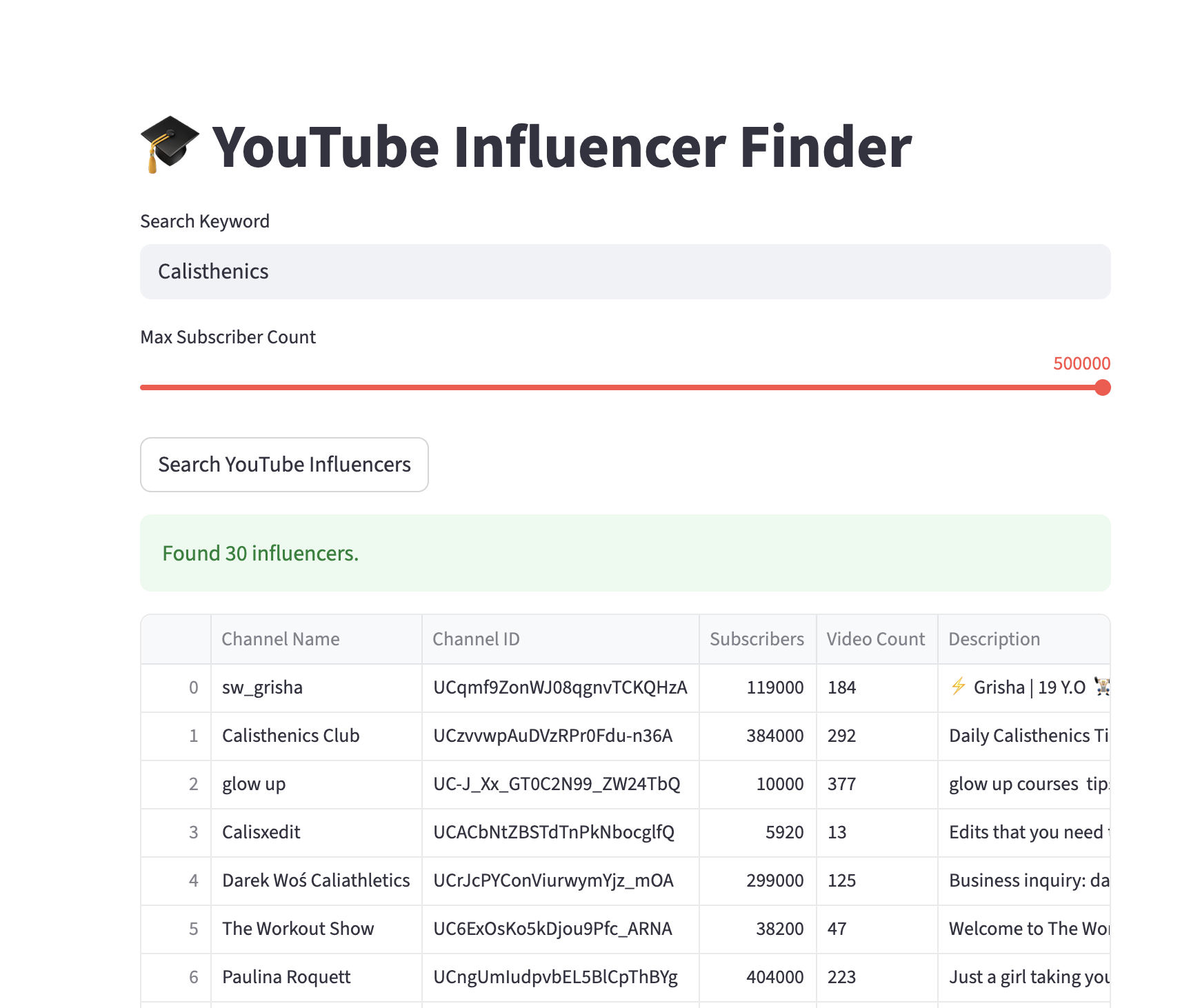Click the YouTube Influencer Finder heading
Viewport: 1200px width, 1008px height.
pyautogui.click(x=561, y=147)
